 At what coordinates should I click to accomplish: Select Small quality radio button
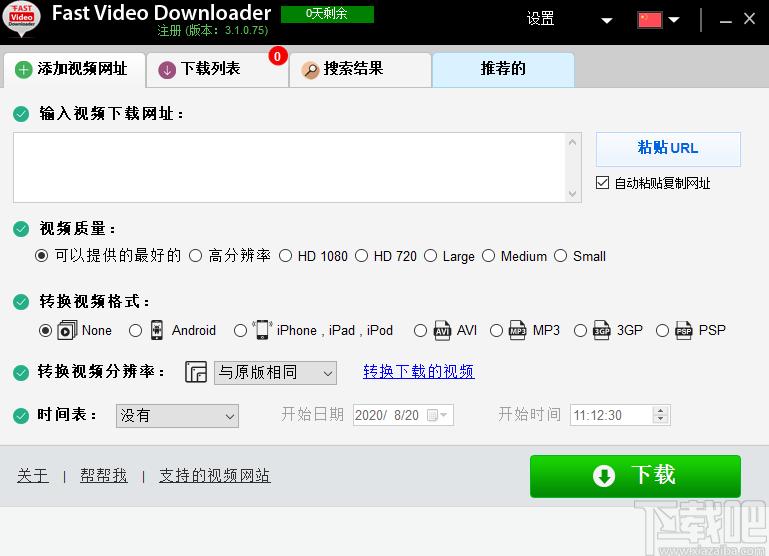point(561,256)
